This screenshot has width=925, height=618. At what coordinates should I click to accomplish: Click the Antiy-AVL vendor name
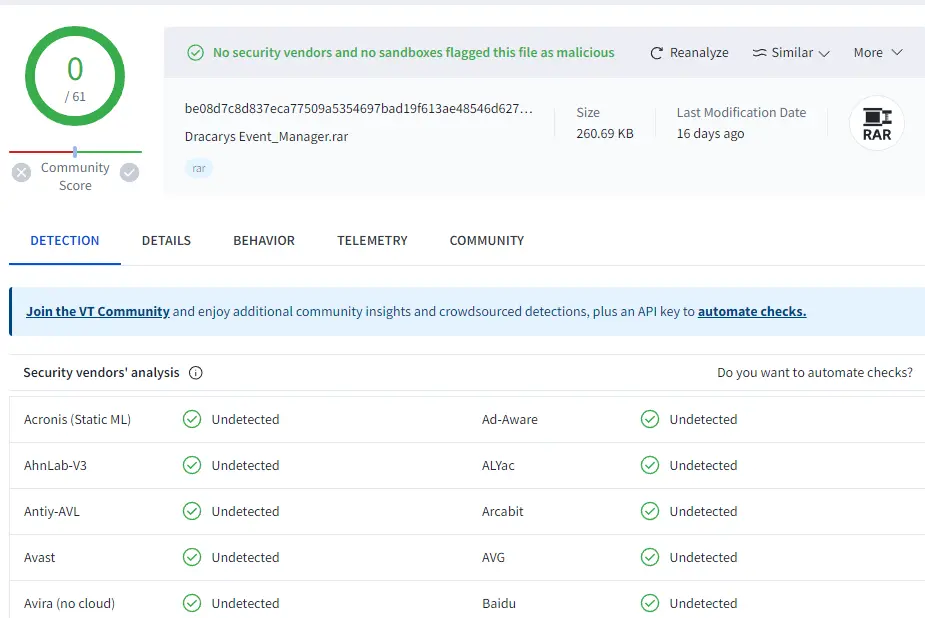coord(52,512)
